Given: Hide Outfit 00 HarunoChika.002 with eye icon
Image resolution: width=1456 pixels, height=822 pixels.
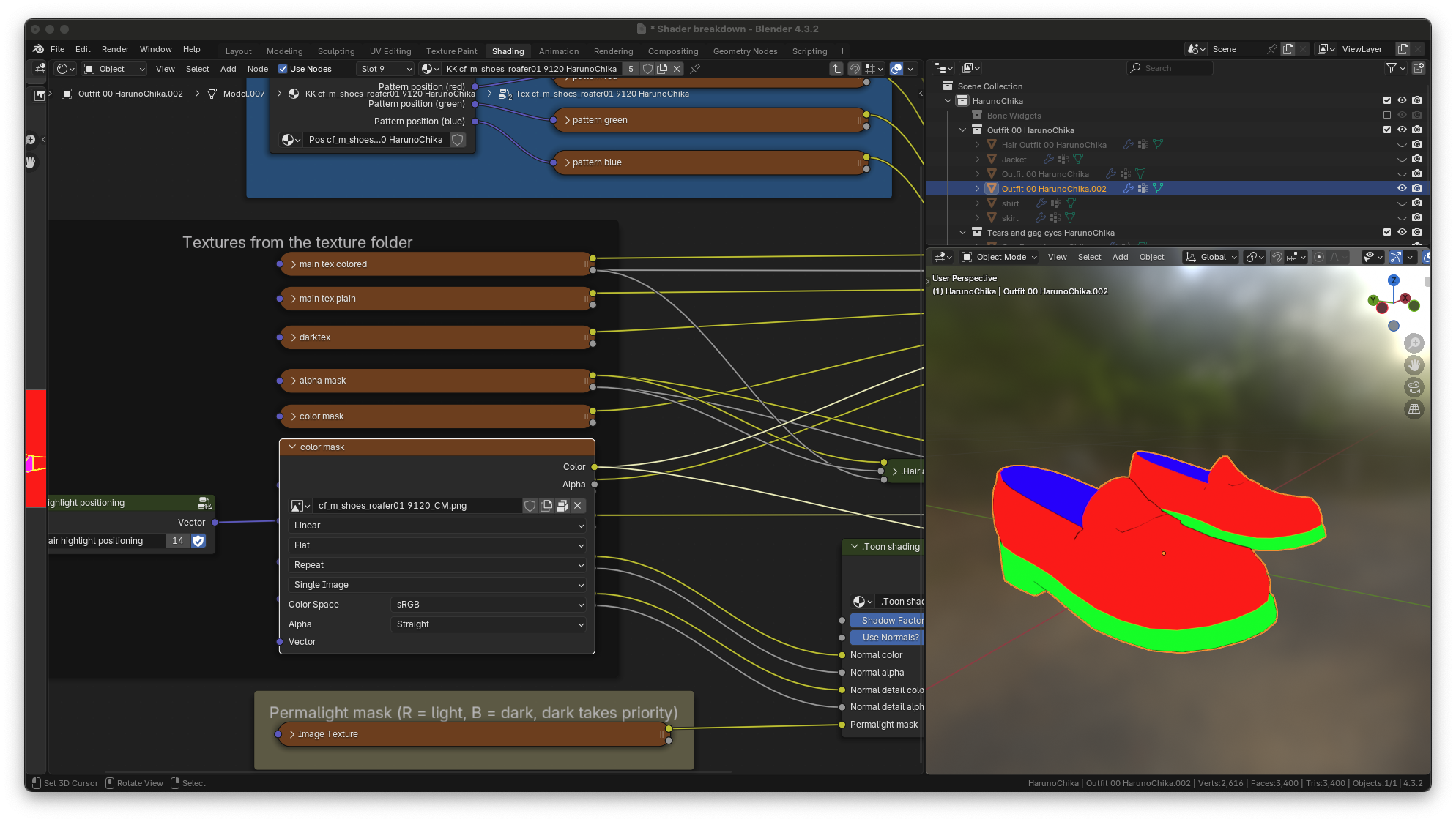Looking at the screenshot, I should click(1402, 189).
